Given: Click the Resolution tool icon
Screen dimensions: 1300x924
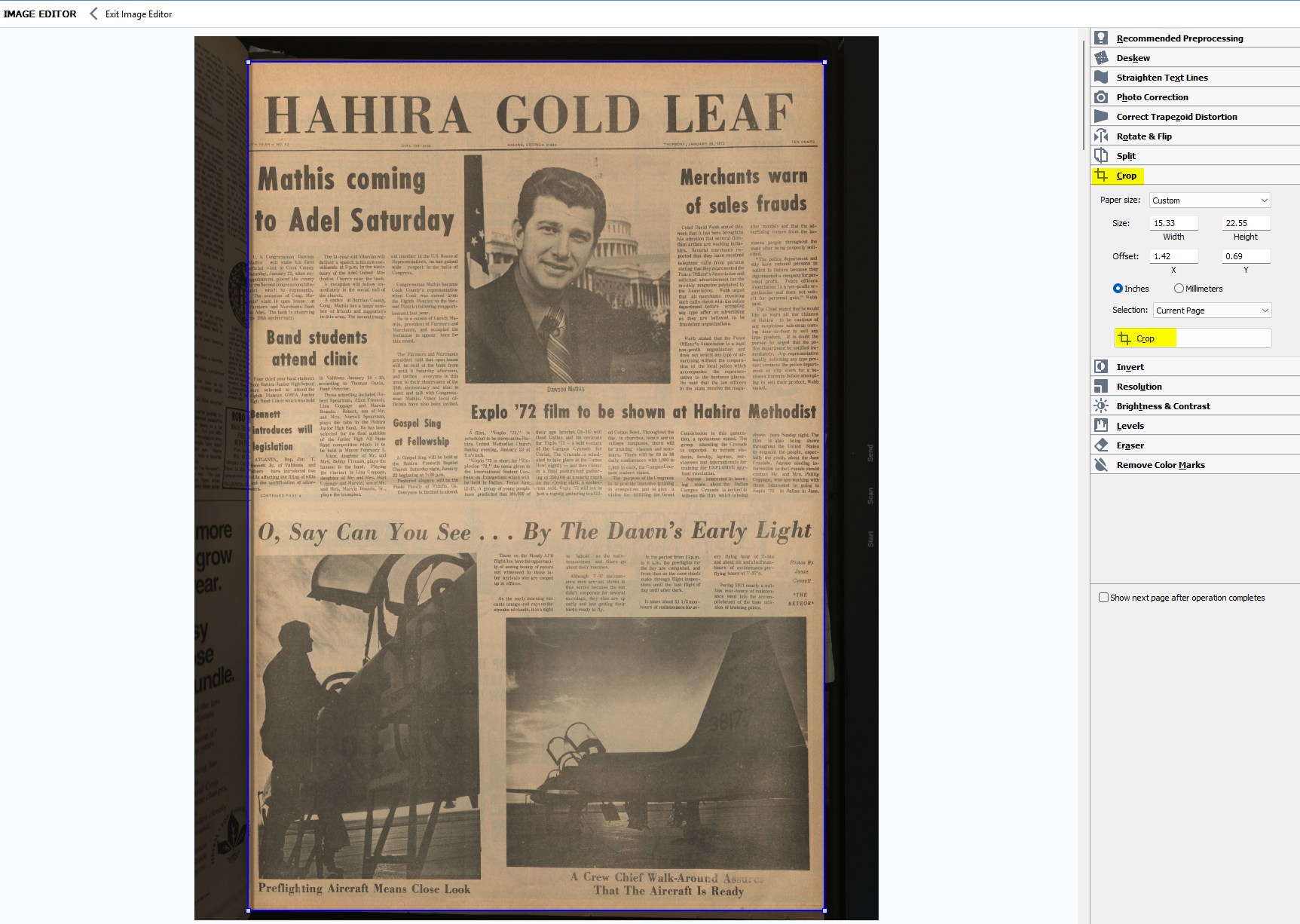Looking at the screenshot, I should coord(1101,386).
